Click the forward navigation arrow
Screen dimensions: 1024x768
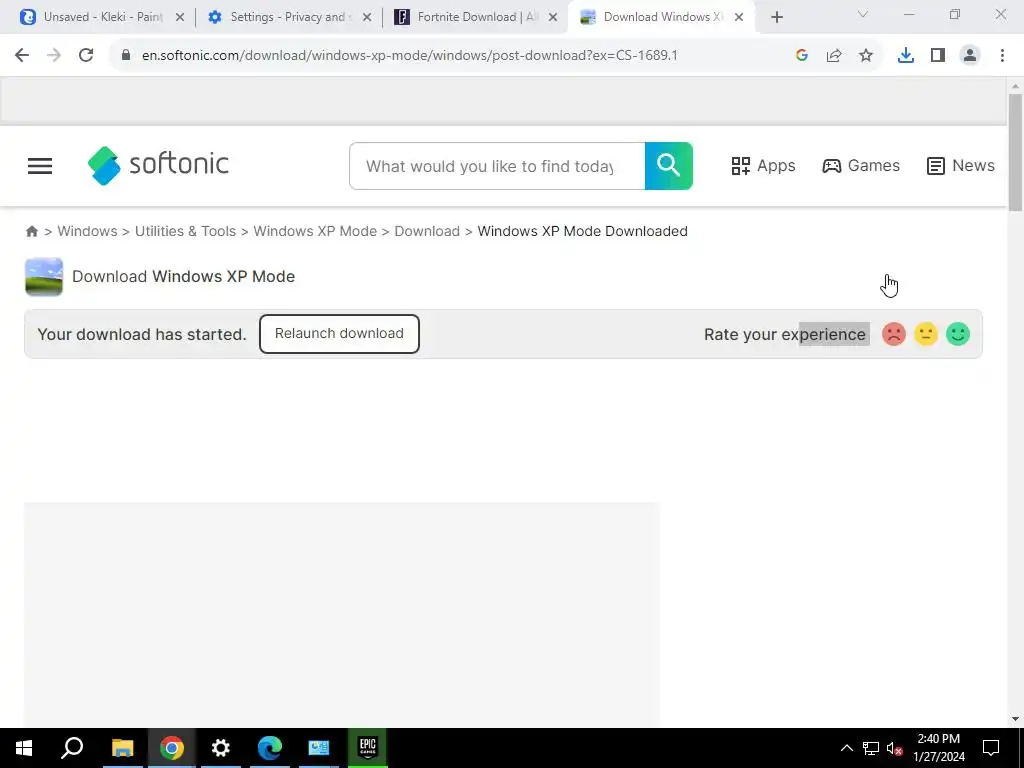tap(54, 56)
